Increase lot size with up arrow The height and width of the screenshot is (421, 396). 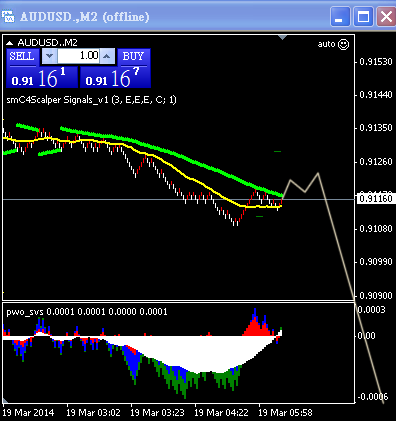coord(107,56)
